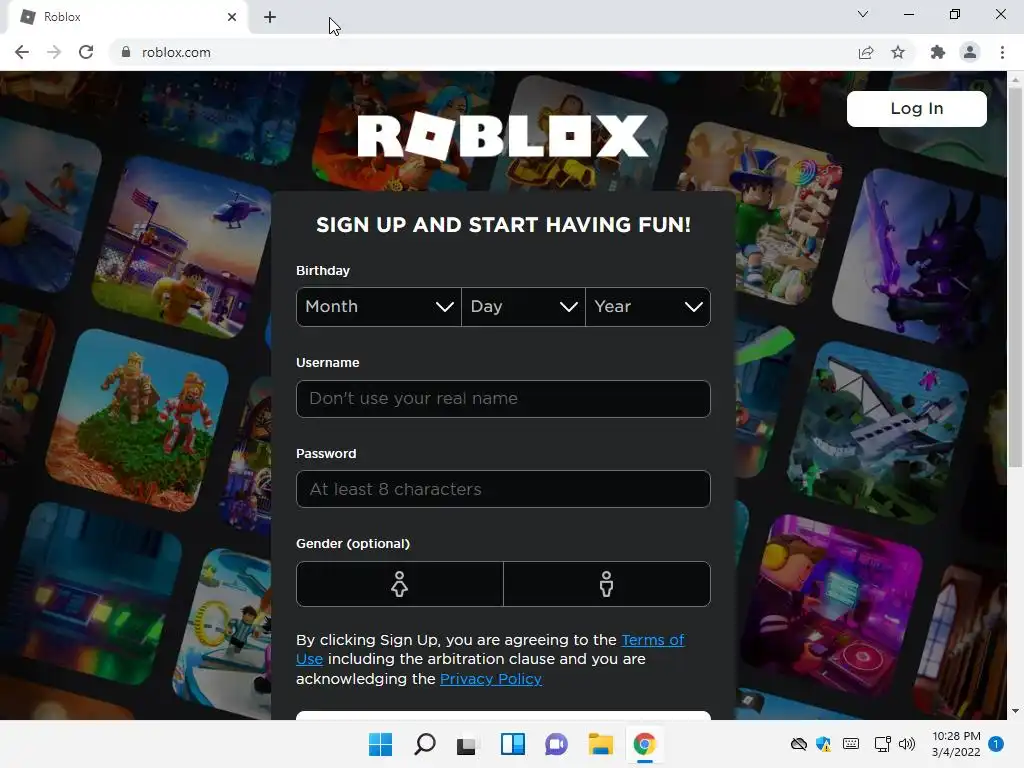Click the network tray icon
1024x768 pixels.
[882, 744]
